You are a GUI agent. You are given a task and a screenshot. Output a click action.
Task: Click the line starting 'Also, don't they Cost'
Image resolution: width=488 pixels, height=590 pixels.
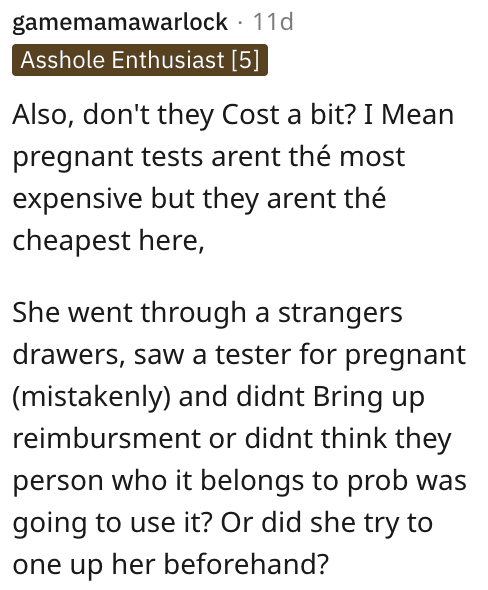tap(233, 115)
